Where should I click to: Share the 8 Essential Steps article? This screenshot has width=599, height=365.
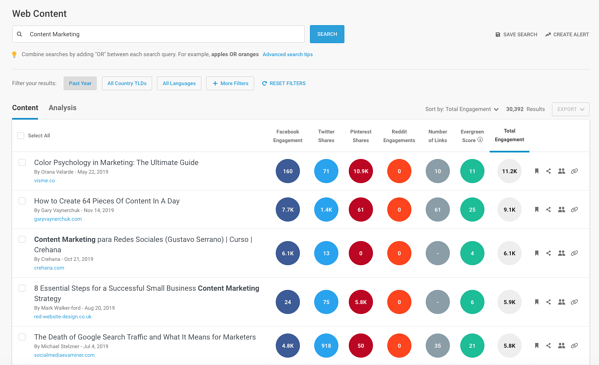coord(548,302)
